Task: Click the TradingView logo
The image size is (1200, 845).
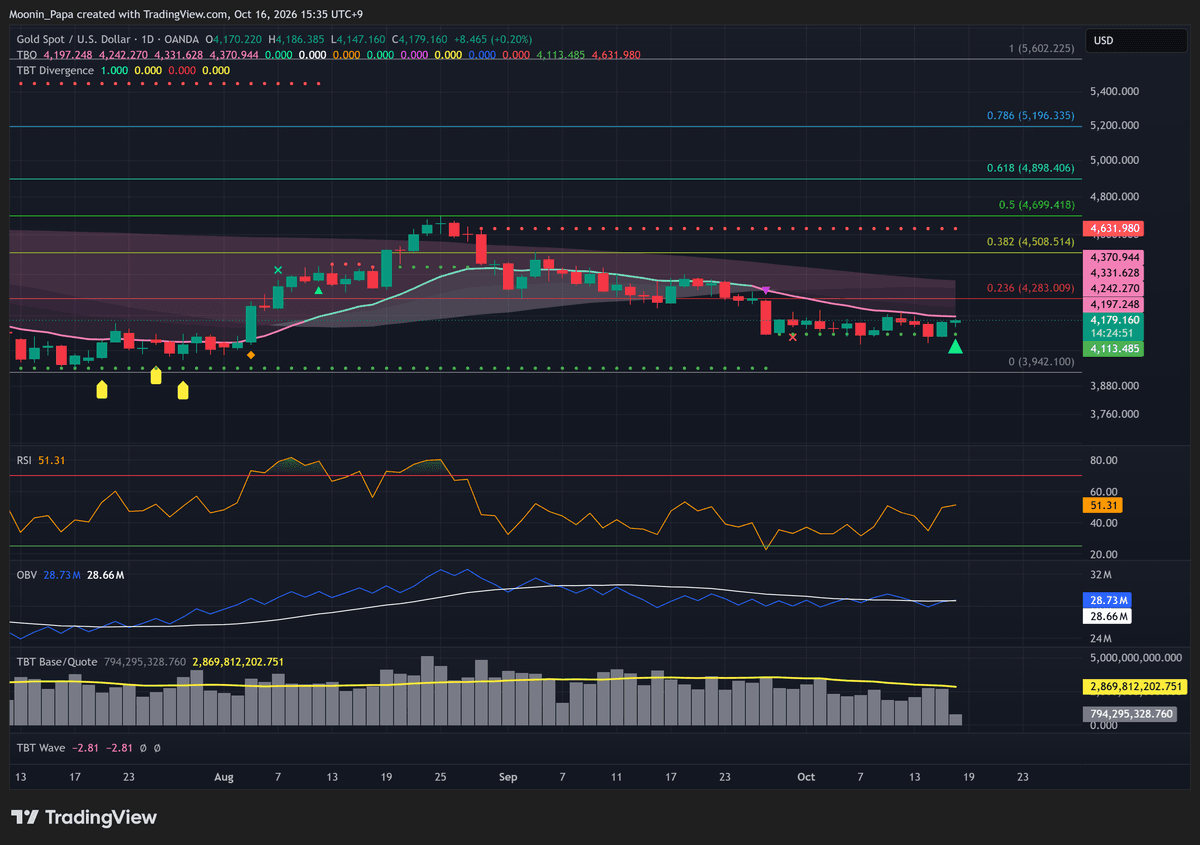Action: point(84,817)
